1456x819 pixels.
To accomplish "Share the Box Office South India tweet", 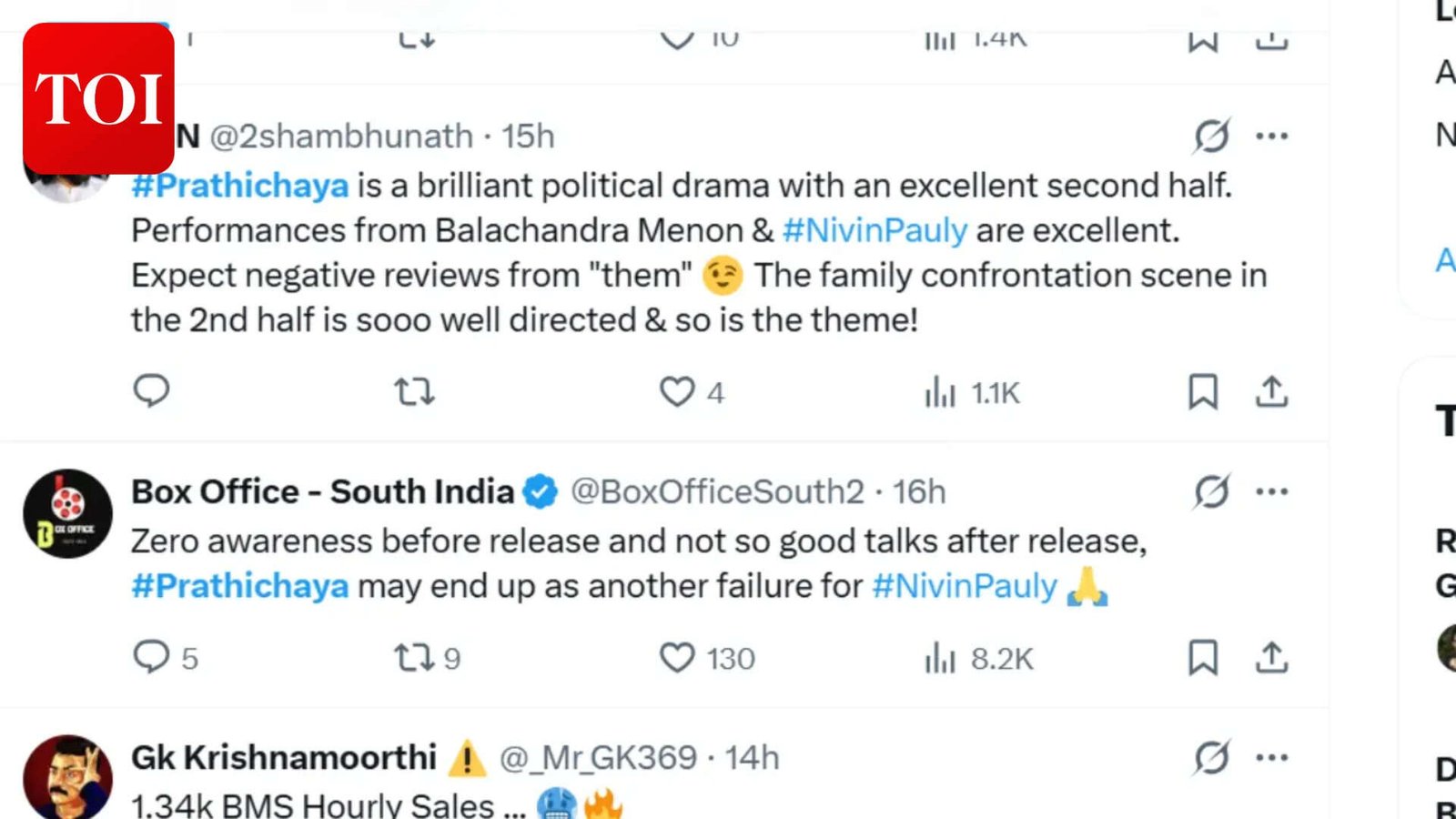I will pos(1271,657).
